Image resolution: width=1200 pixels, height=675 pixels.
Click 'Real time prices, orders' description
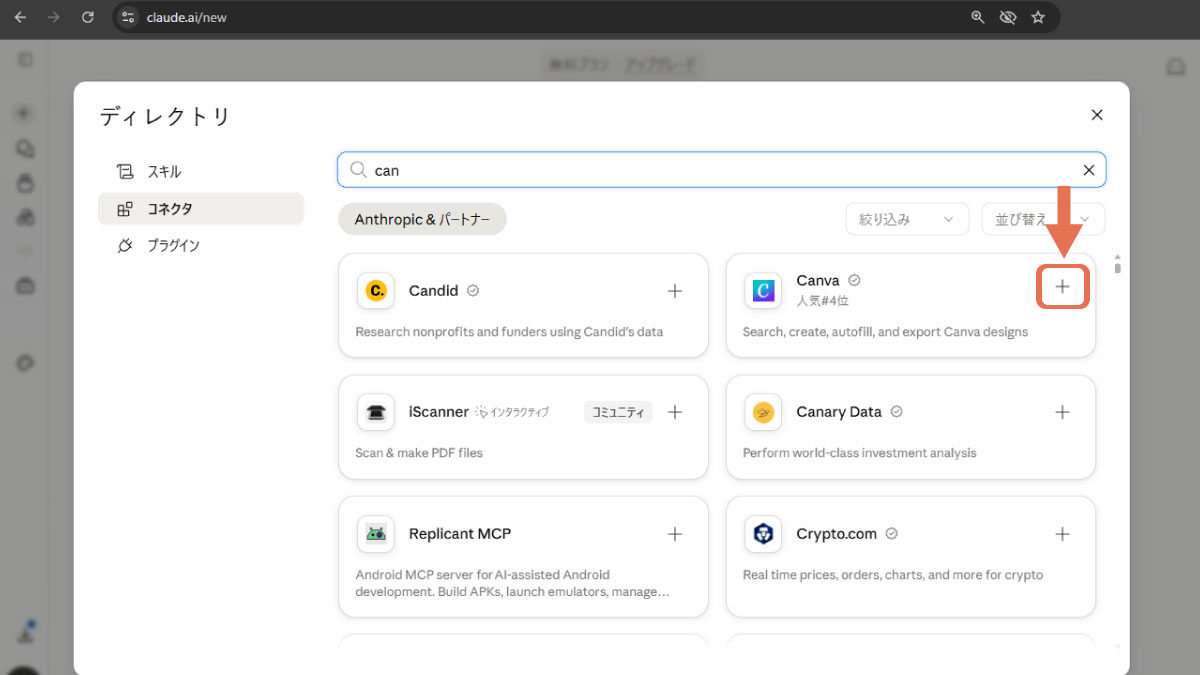click(892, 575)
